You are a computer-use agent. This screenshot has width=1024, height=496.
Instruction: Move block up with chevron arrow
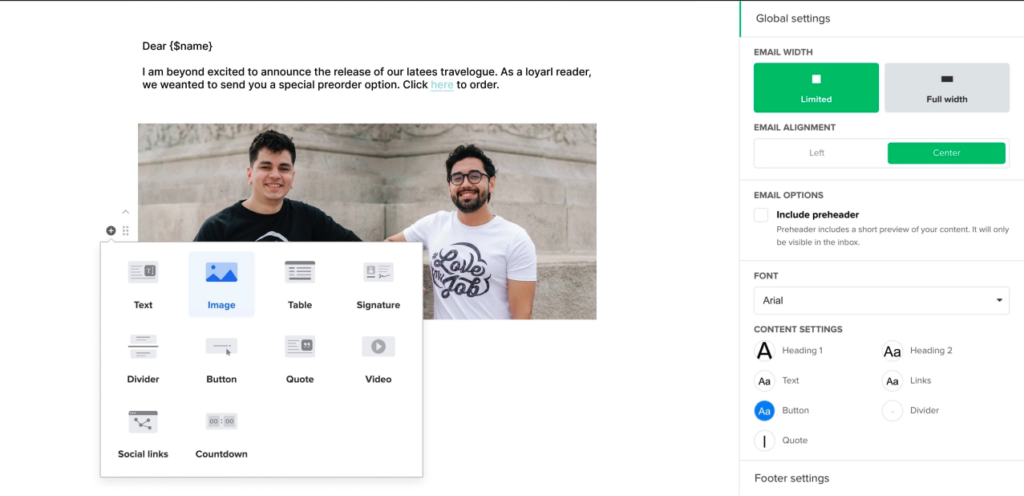pos(125,211)
